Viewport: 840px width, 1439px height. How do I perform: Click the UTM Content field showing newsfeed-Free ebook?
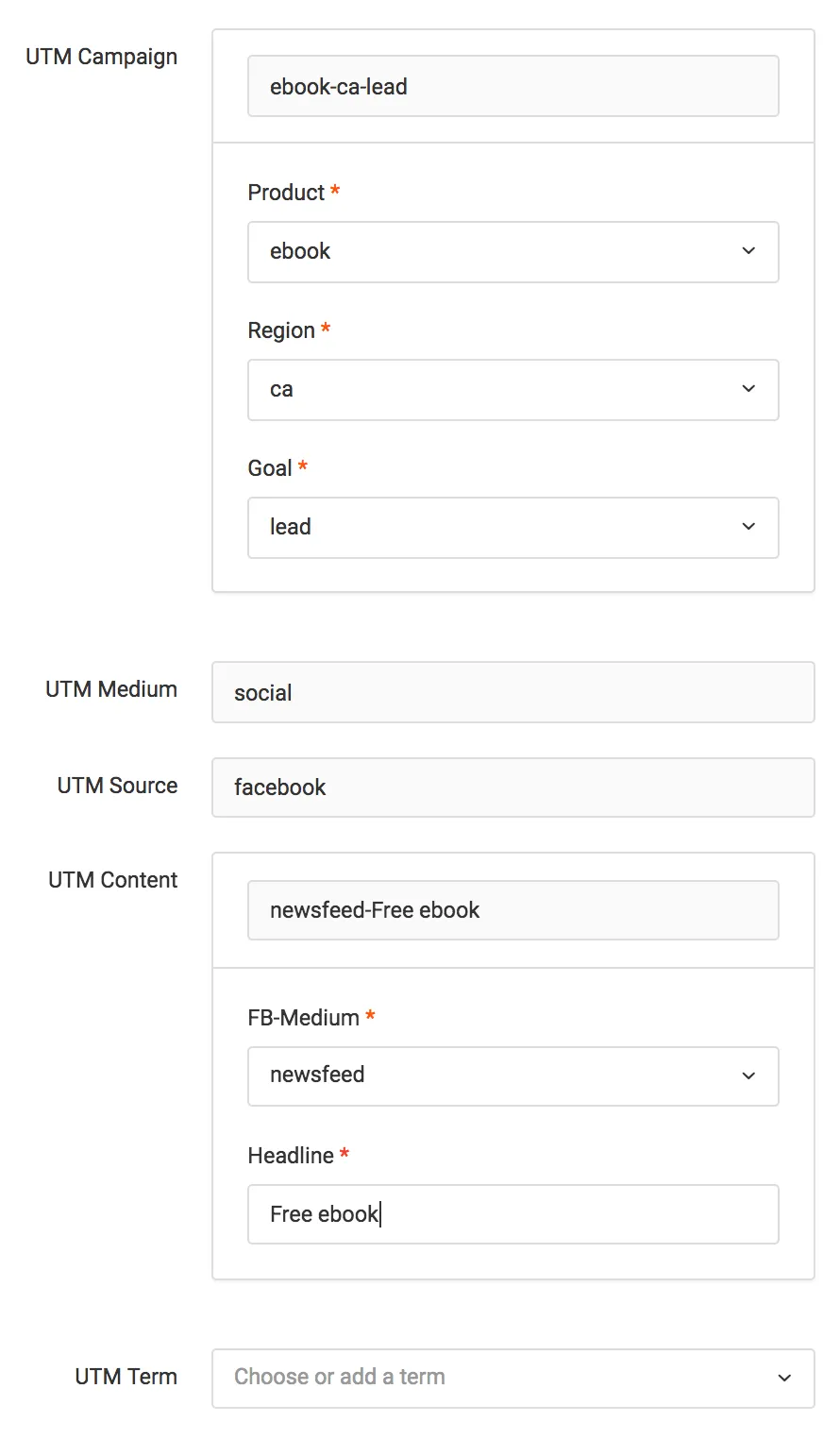[512, 909]
